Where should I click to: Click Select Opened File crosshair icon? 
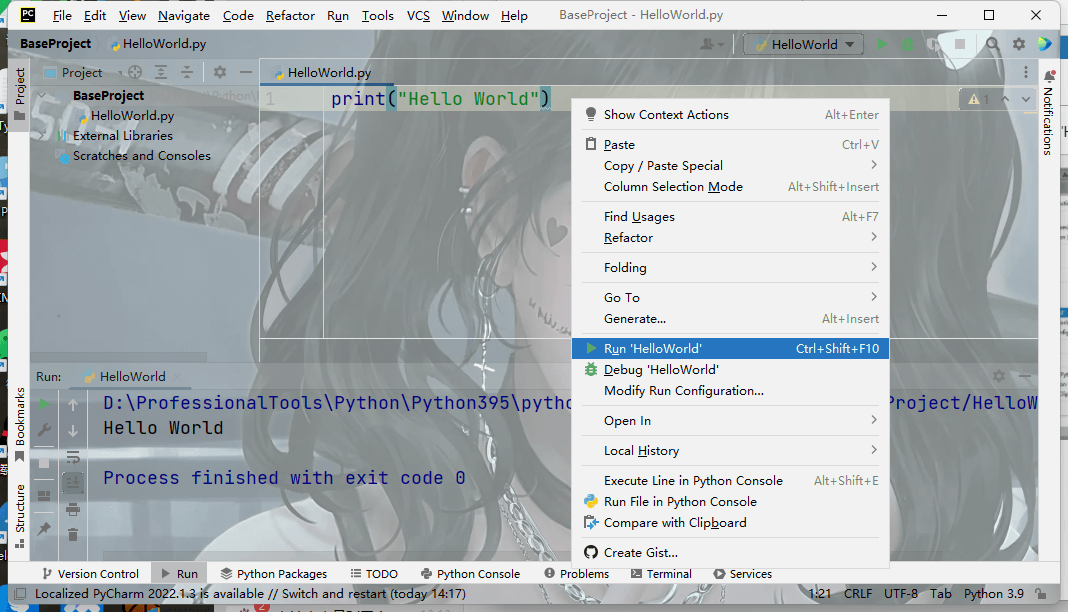click(135, 72)
